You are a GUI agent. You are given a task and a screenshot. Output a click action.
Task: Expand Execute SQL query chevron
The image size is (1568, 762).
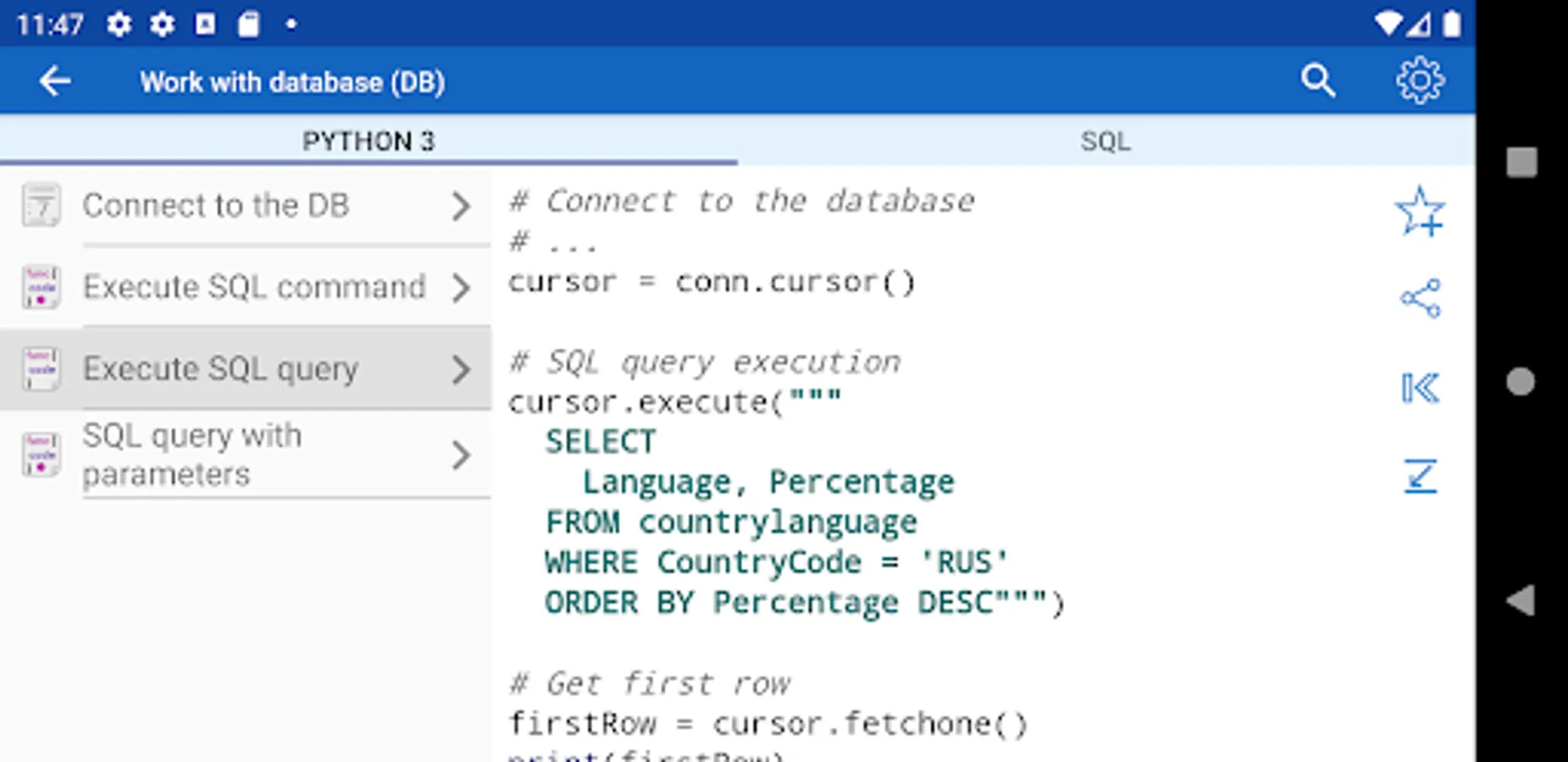[460, 369]
